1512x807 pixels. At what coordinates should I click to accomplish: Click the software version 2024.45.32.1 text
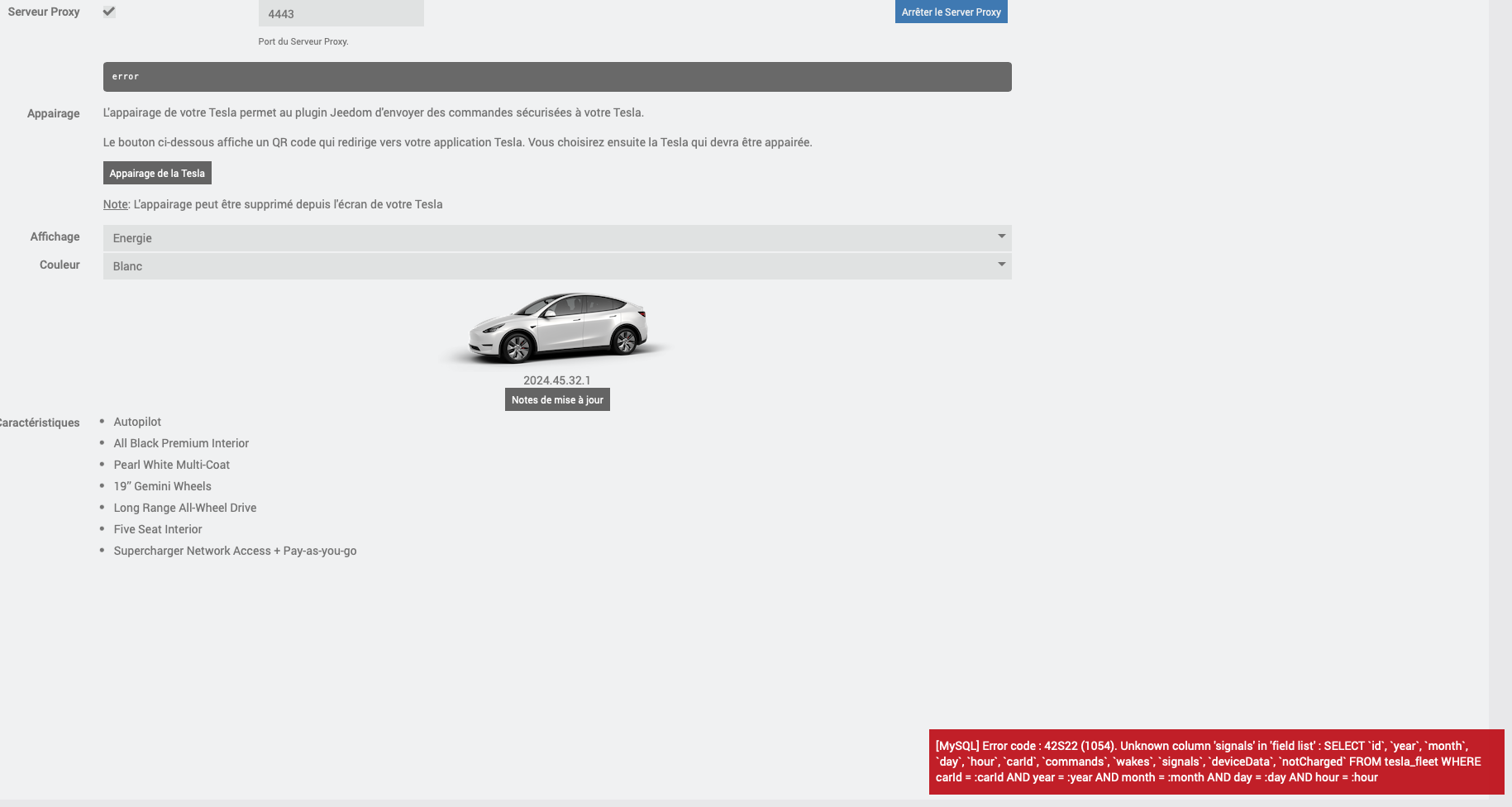[x=557, y=380]
